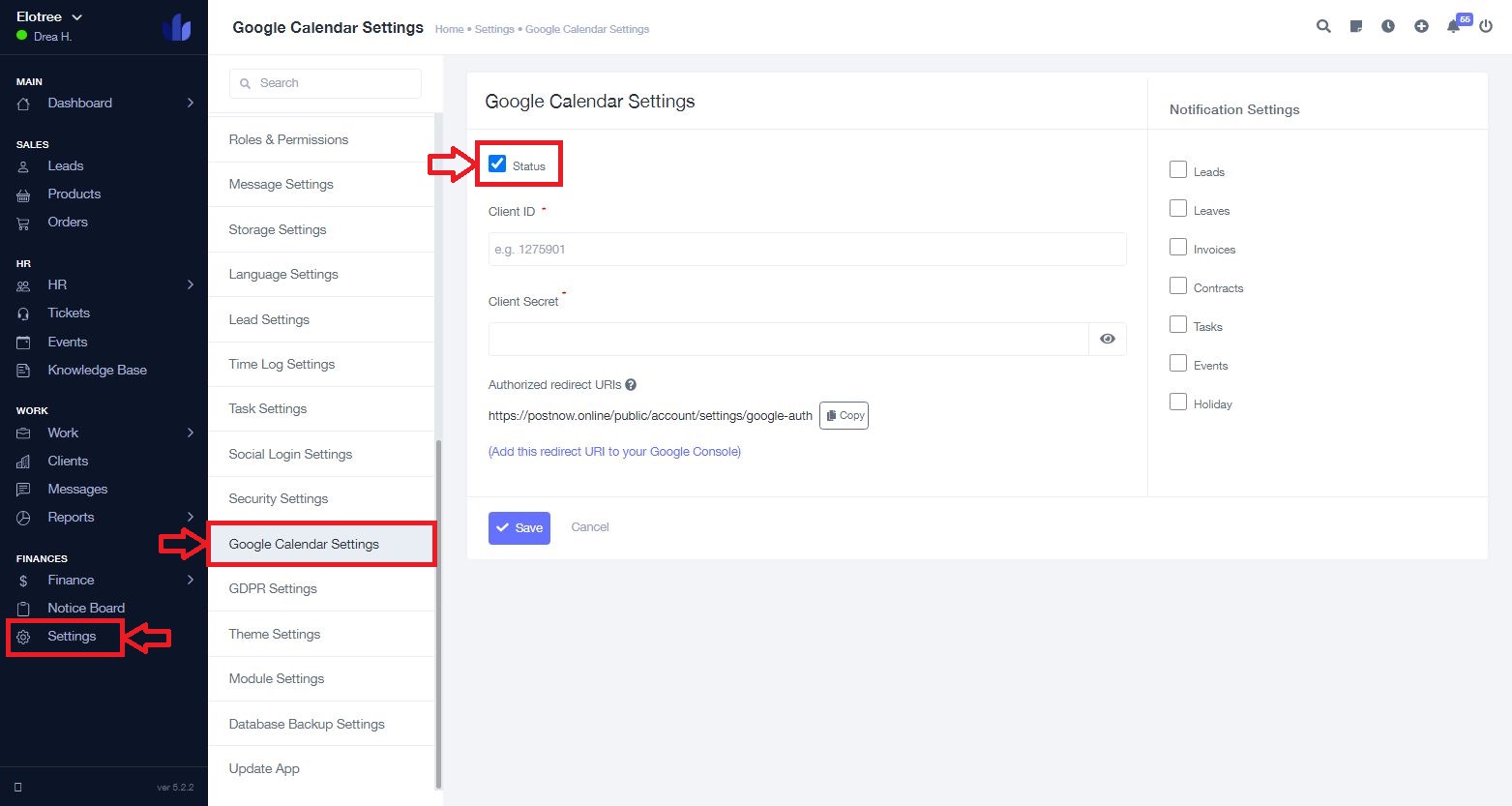Open Language Settings
1512x806 pixels.
tap(321, 274)
